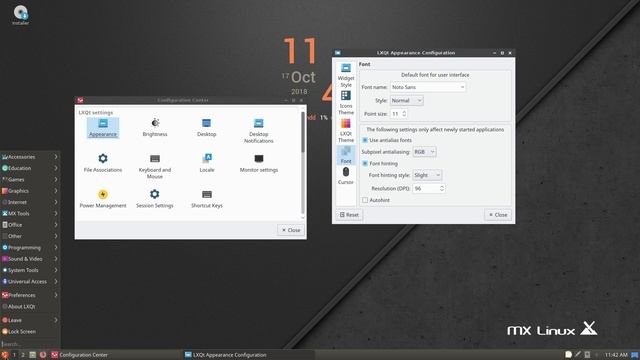The width and height of the screenshot is (640, 360).
Task: Expand the Graphics menu category
Action: pos(30,191)
